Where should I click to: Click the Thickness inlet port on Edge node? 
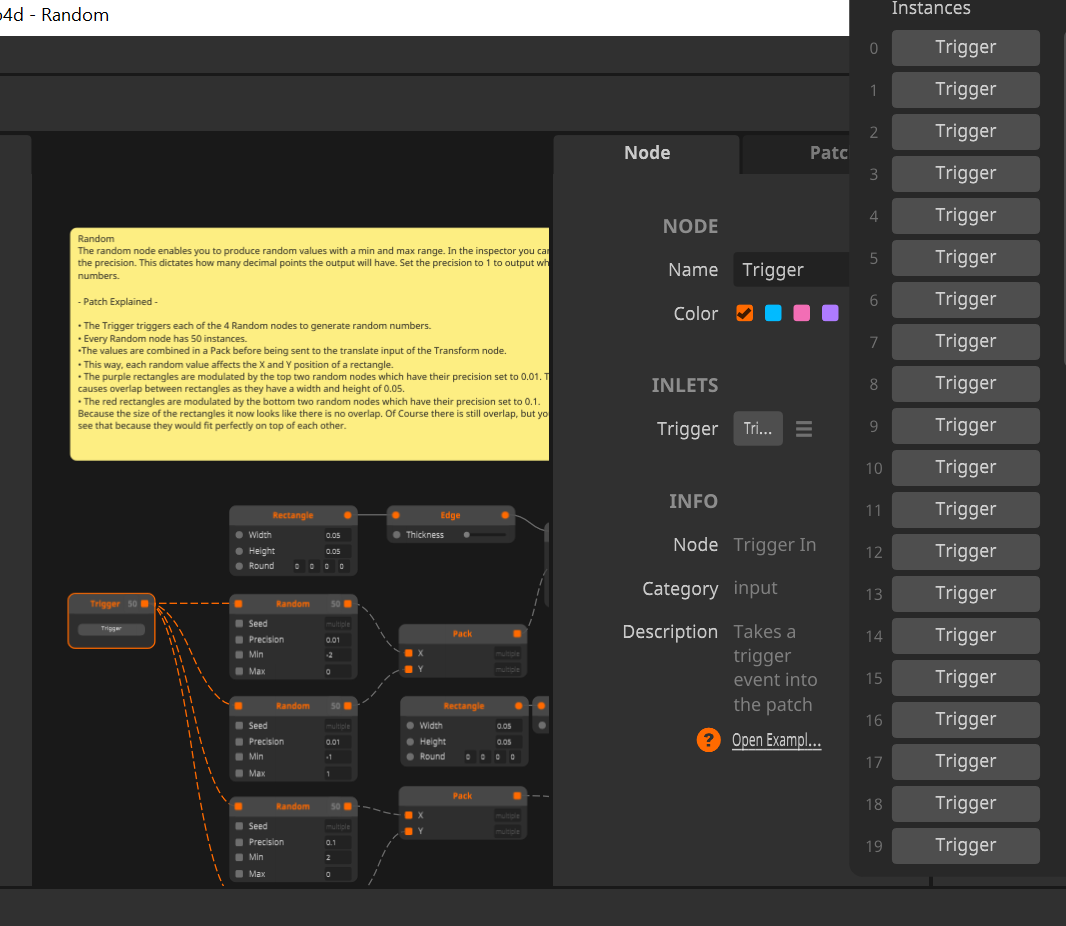396,535
